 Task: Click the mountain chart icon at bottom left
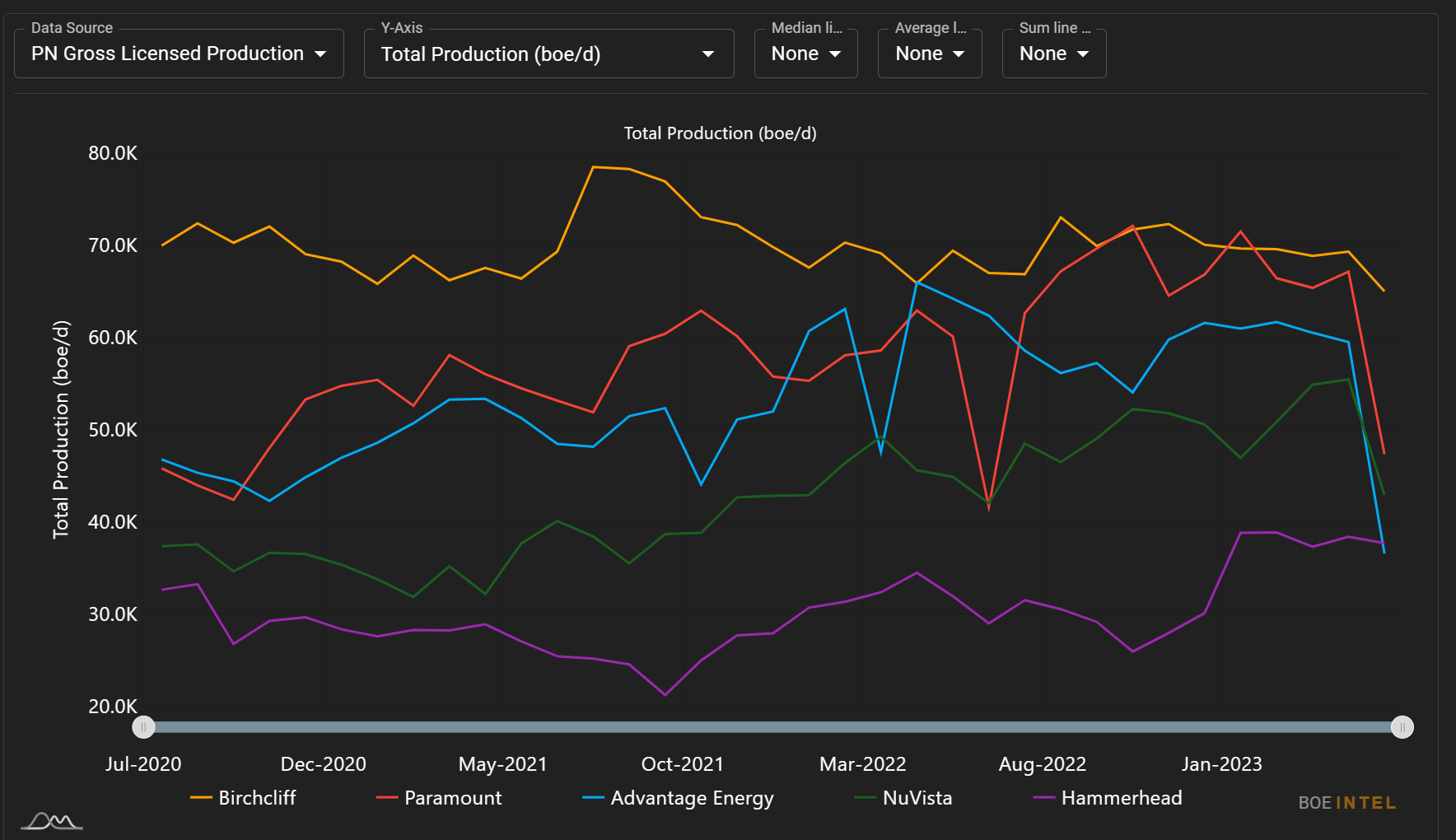pyautogui.click(x=52, y=821)
